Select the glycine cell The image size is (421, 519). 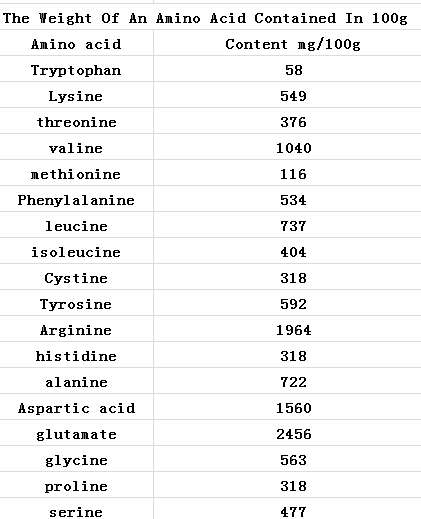(76, 459)
